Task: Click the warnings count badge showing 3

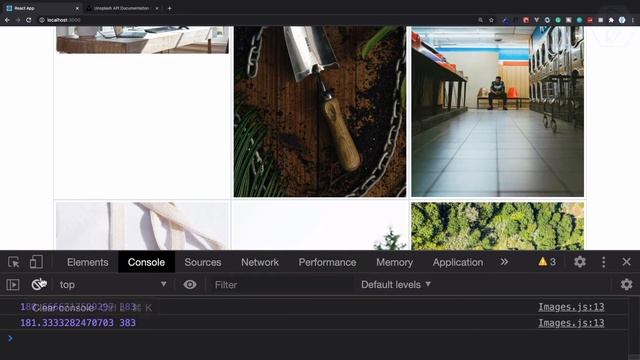Action: tap(547, 262)
